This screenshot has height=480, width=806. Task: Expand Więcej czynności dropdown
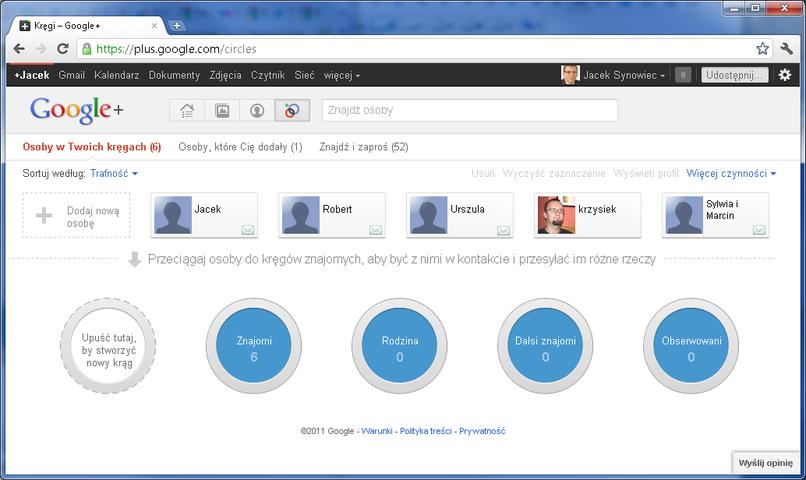tap(731, 173)
